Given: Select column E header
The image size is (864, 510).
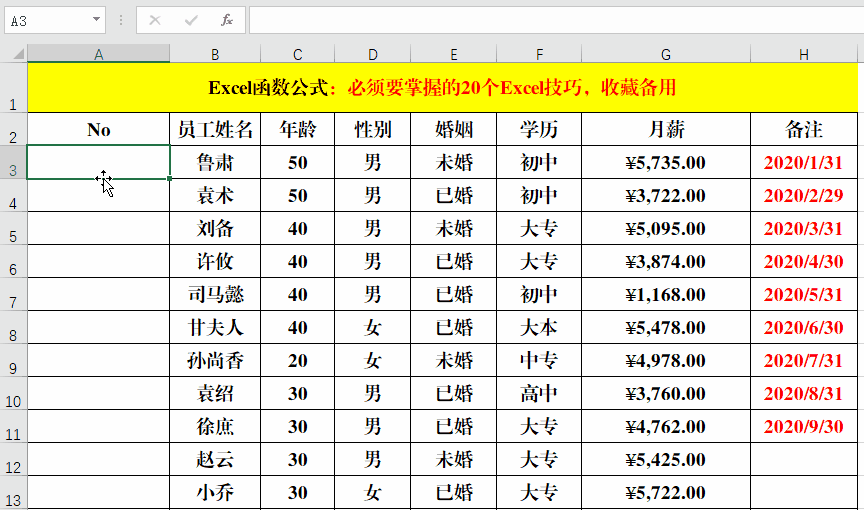Looking at the screenshot, I should [453, 54].
